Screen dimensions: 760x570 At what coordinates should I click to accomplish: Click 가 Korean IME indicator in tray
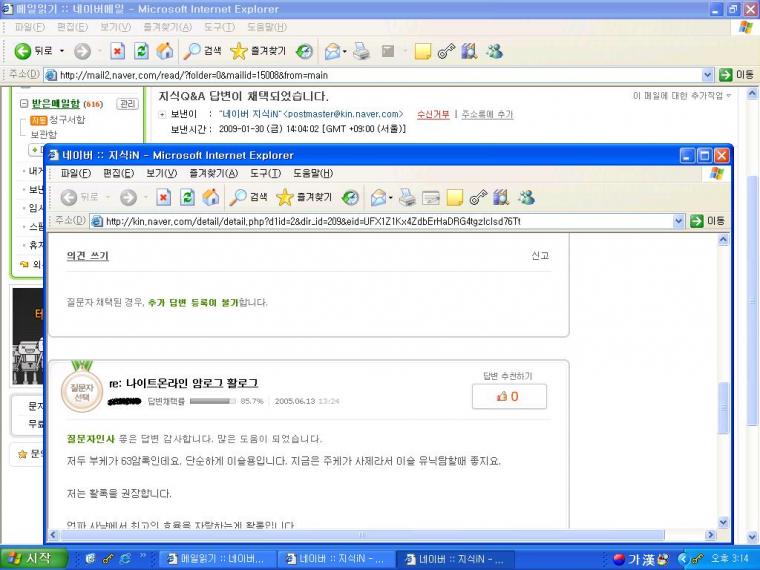coord(634,559)
